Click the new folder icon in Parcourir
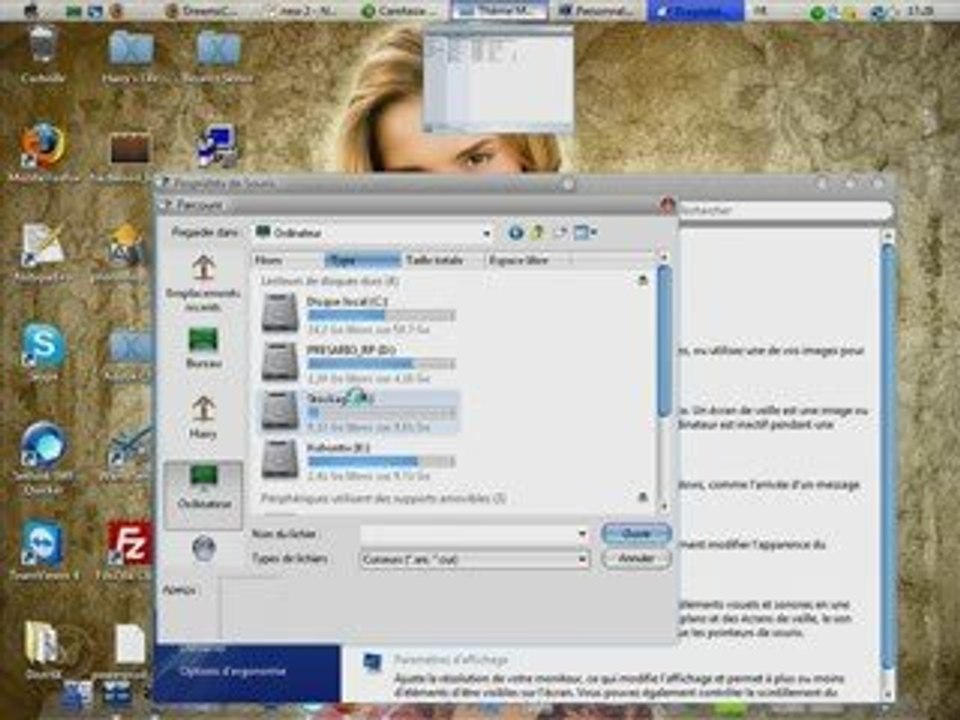Image resolution: width=960 pixels, height=720 pixels. pyautogui.click(x=560, y=232)
